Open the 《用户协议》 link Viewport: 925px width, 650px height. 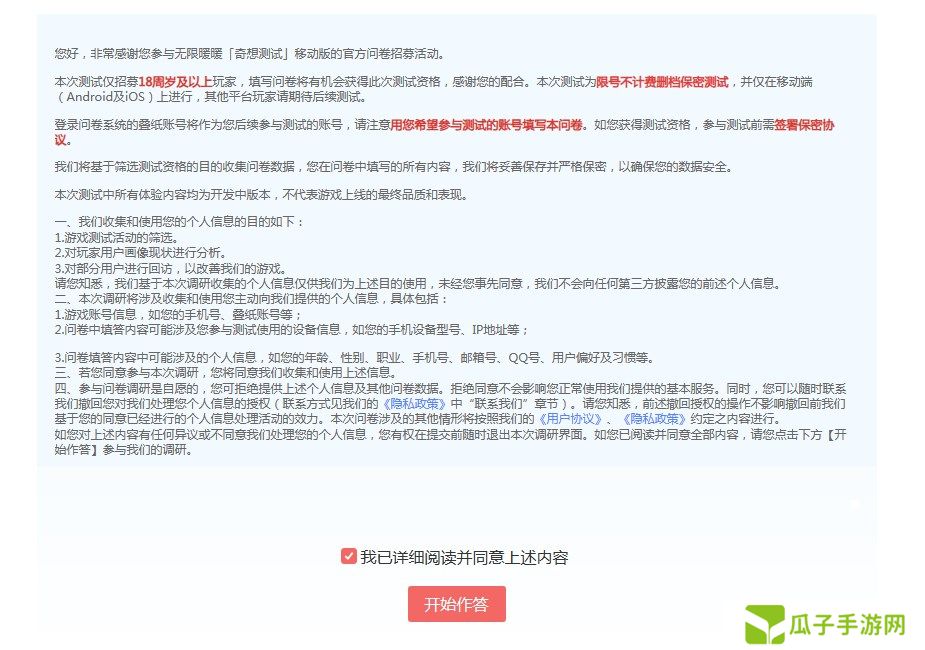[x=570, y=419]
